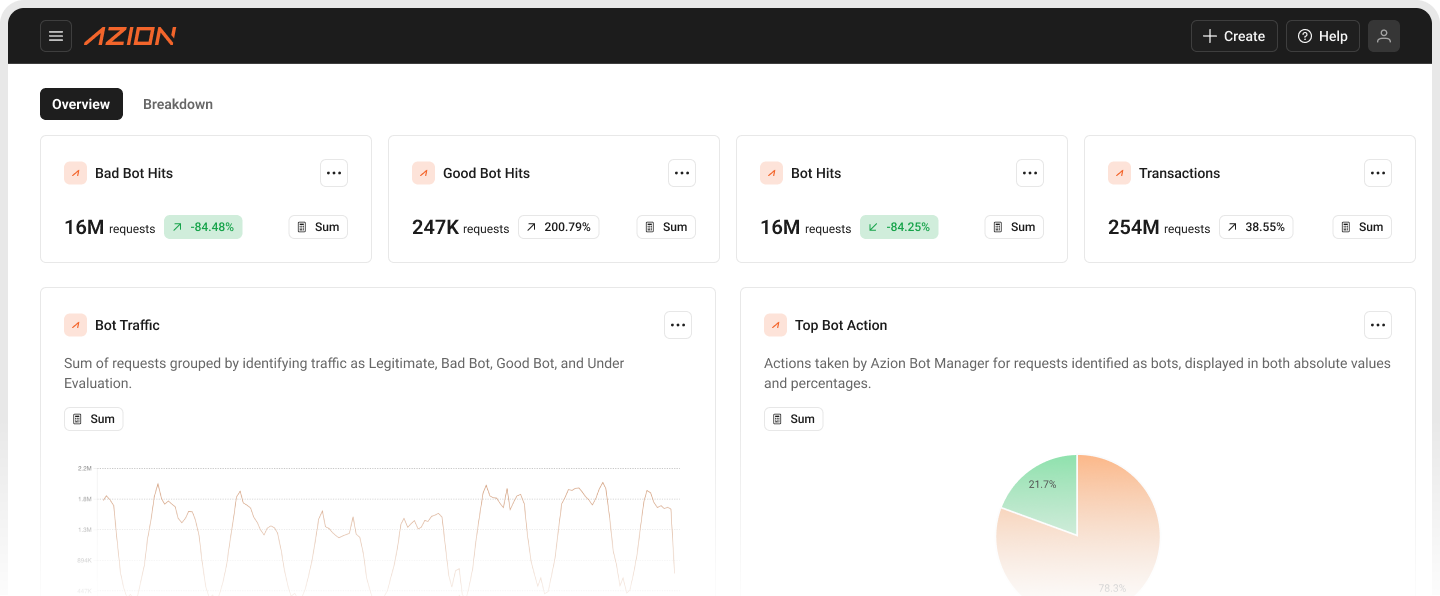Click the Azion logo

coord(130,36)
